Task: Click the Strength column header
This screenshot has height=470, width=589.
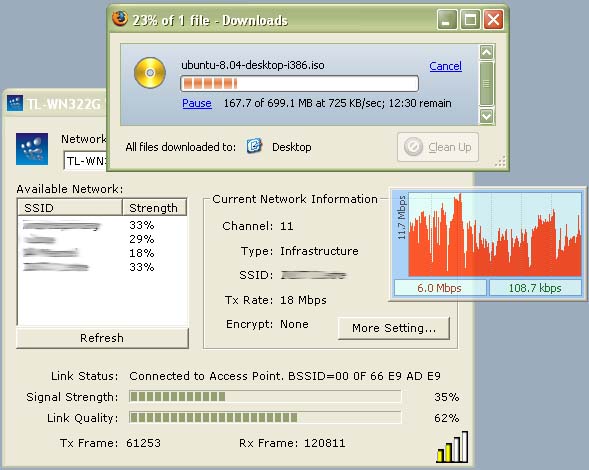Action: click(154, 207)
